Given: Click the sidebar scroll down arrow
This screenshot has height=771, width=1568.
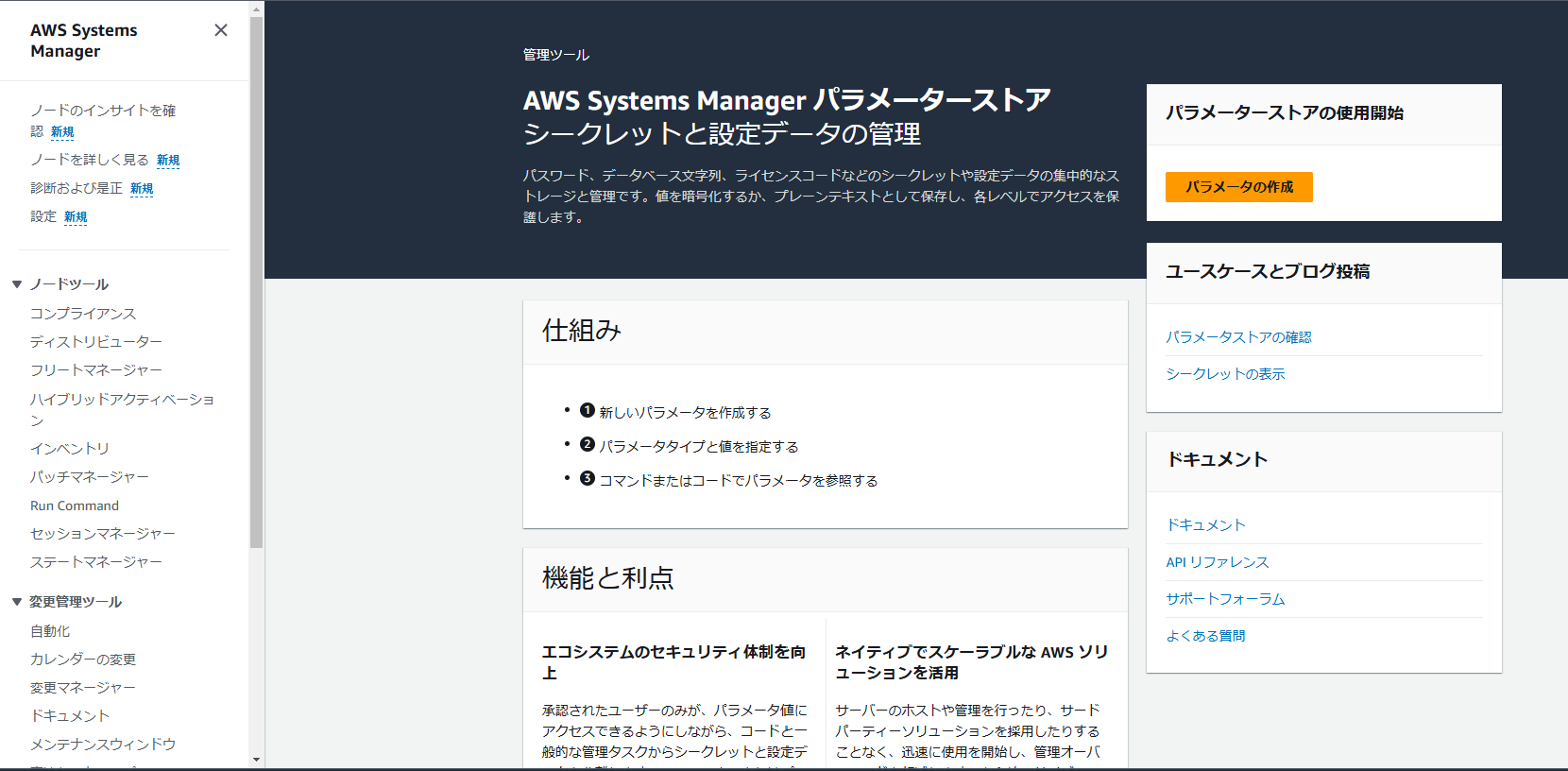Looking at the screenshot, I should pyautogui.click(x=256, y=760).
